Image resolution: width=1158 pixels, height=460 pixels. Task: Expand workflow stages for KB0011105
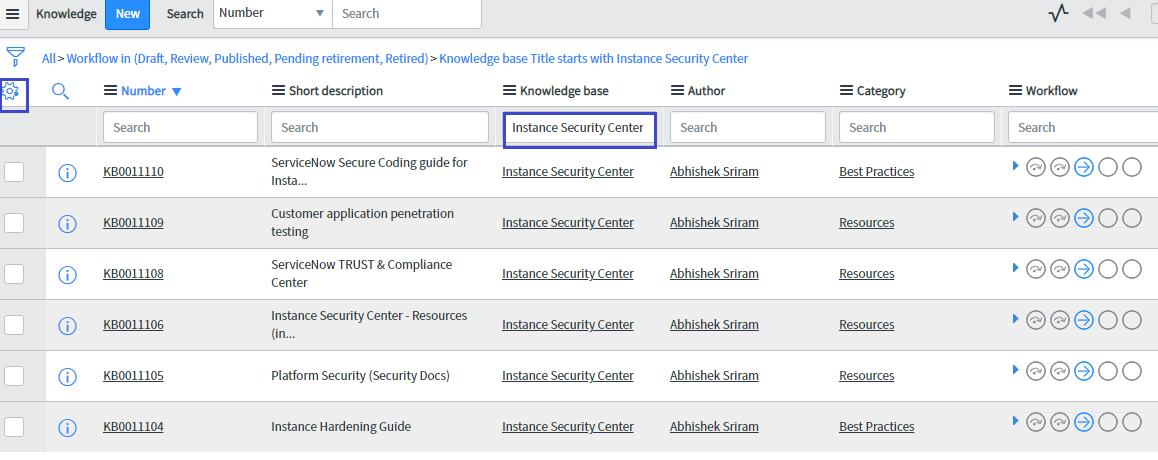(x=1015, y=369)
